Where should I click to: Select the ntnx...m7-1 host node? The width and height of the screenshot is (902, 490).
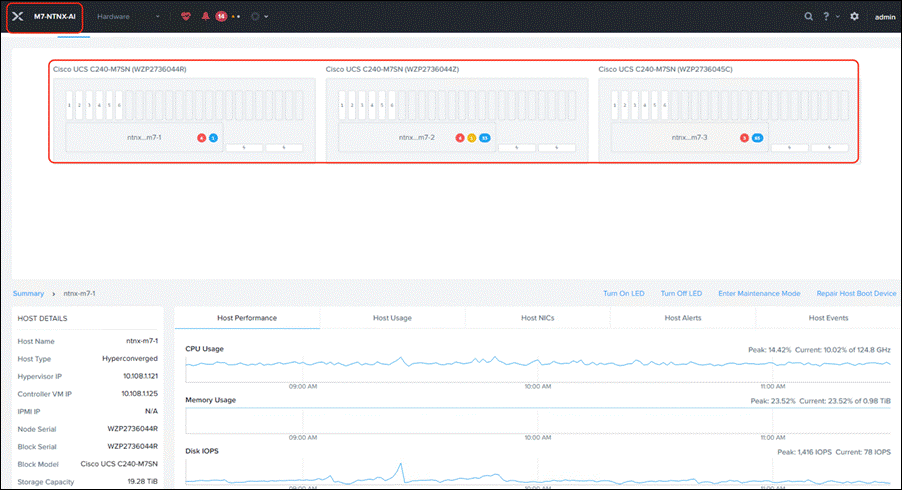tap(144, 137)
